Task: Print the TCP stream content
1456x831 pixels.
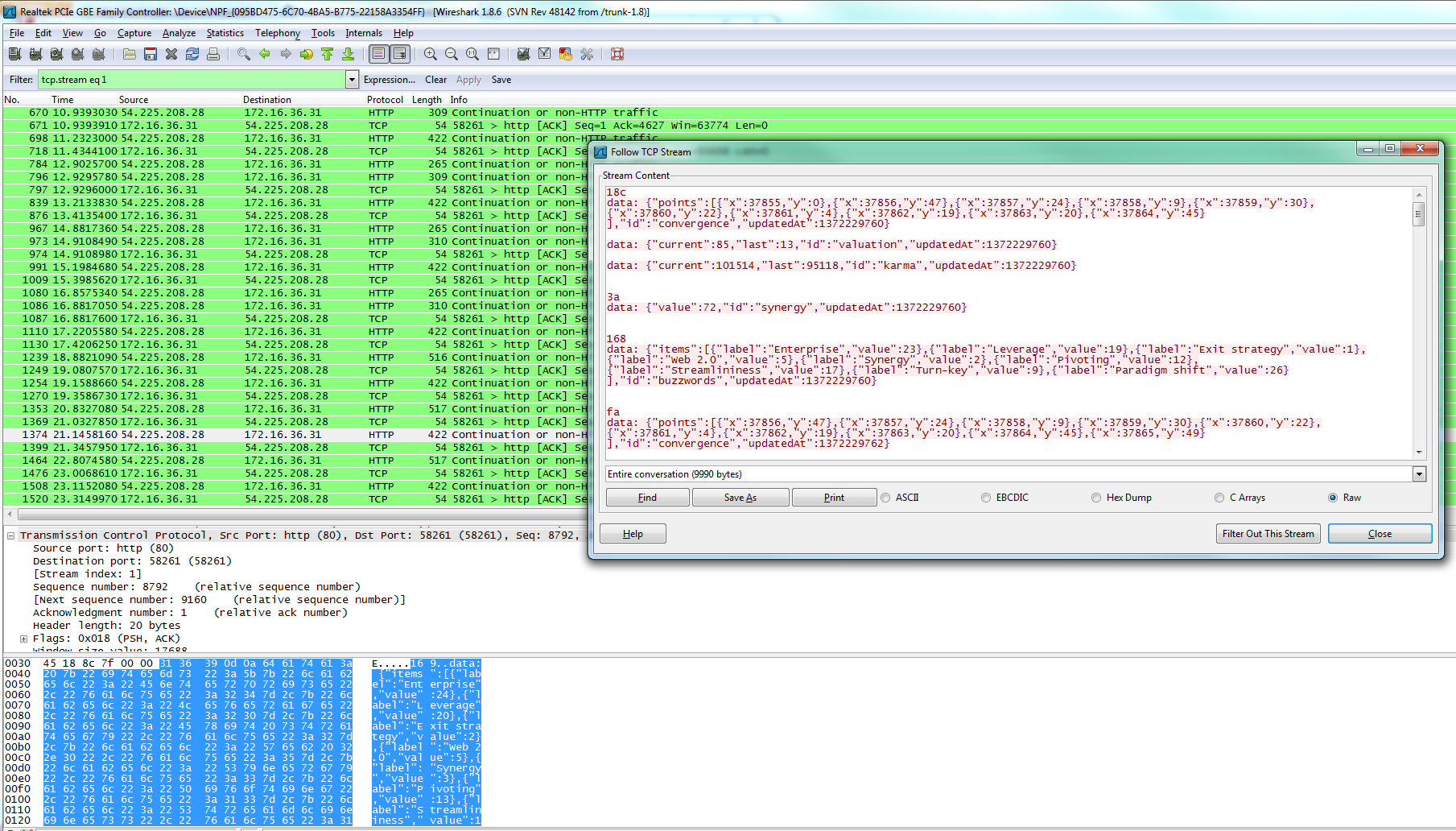Action: 835,498
